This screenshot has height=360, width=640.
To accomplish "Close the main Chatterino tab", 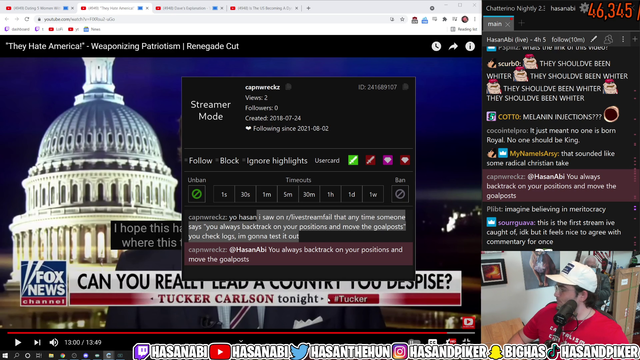I will [508, 24].
